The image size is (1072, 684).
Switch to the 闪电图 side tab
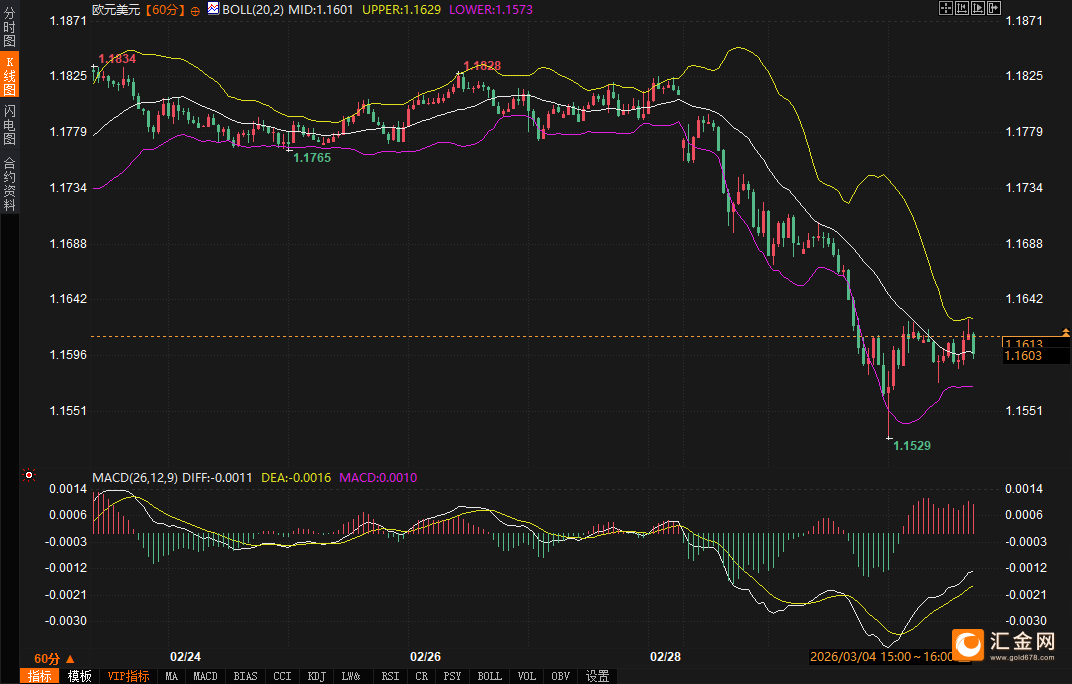click(9, 124)
